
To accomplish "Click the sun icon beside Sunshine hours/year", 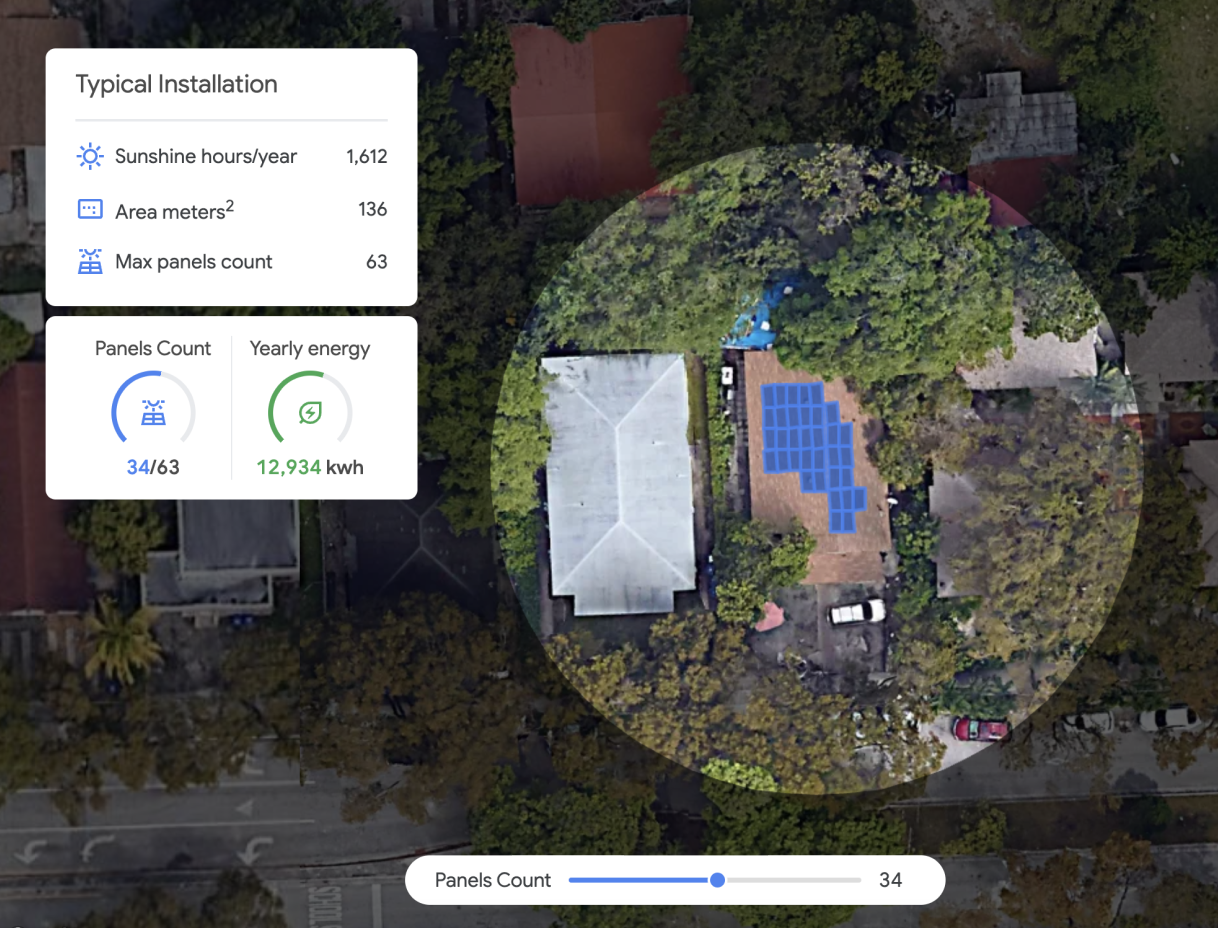I will coord(90,156).
